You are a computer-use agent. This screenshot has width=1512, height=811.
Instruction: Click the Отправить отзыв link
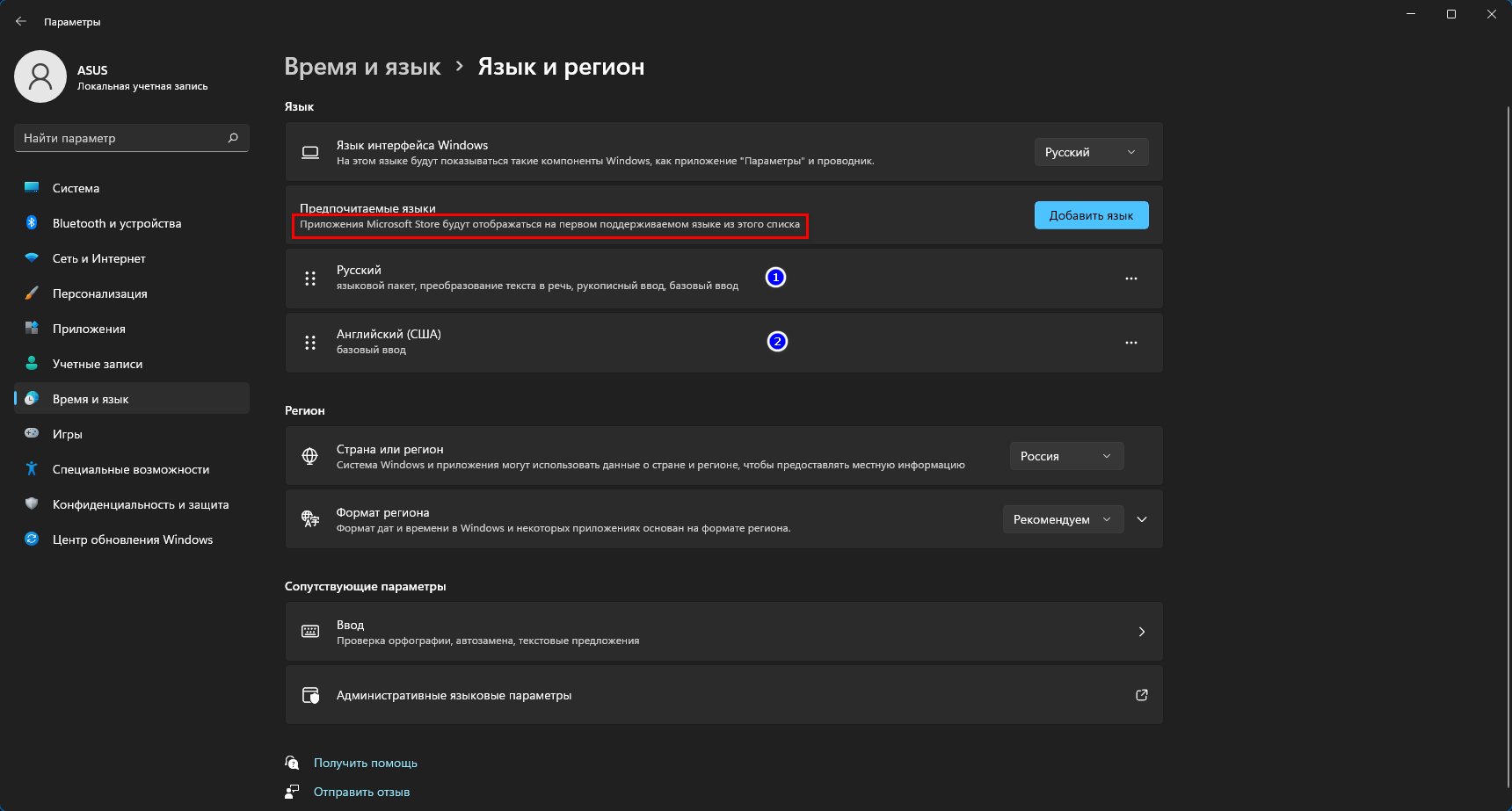(361, 792)
